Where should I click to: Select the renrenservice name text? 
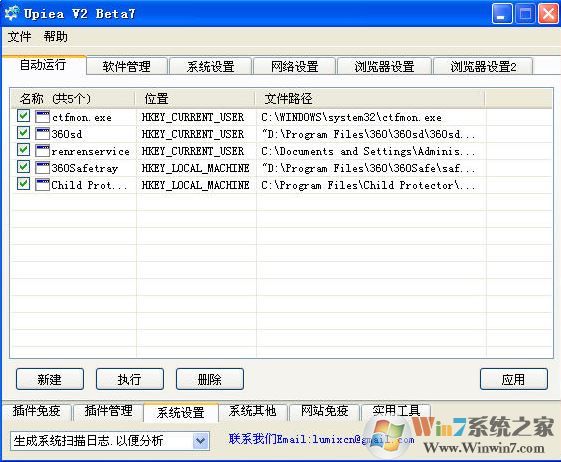click(91, 151)
